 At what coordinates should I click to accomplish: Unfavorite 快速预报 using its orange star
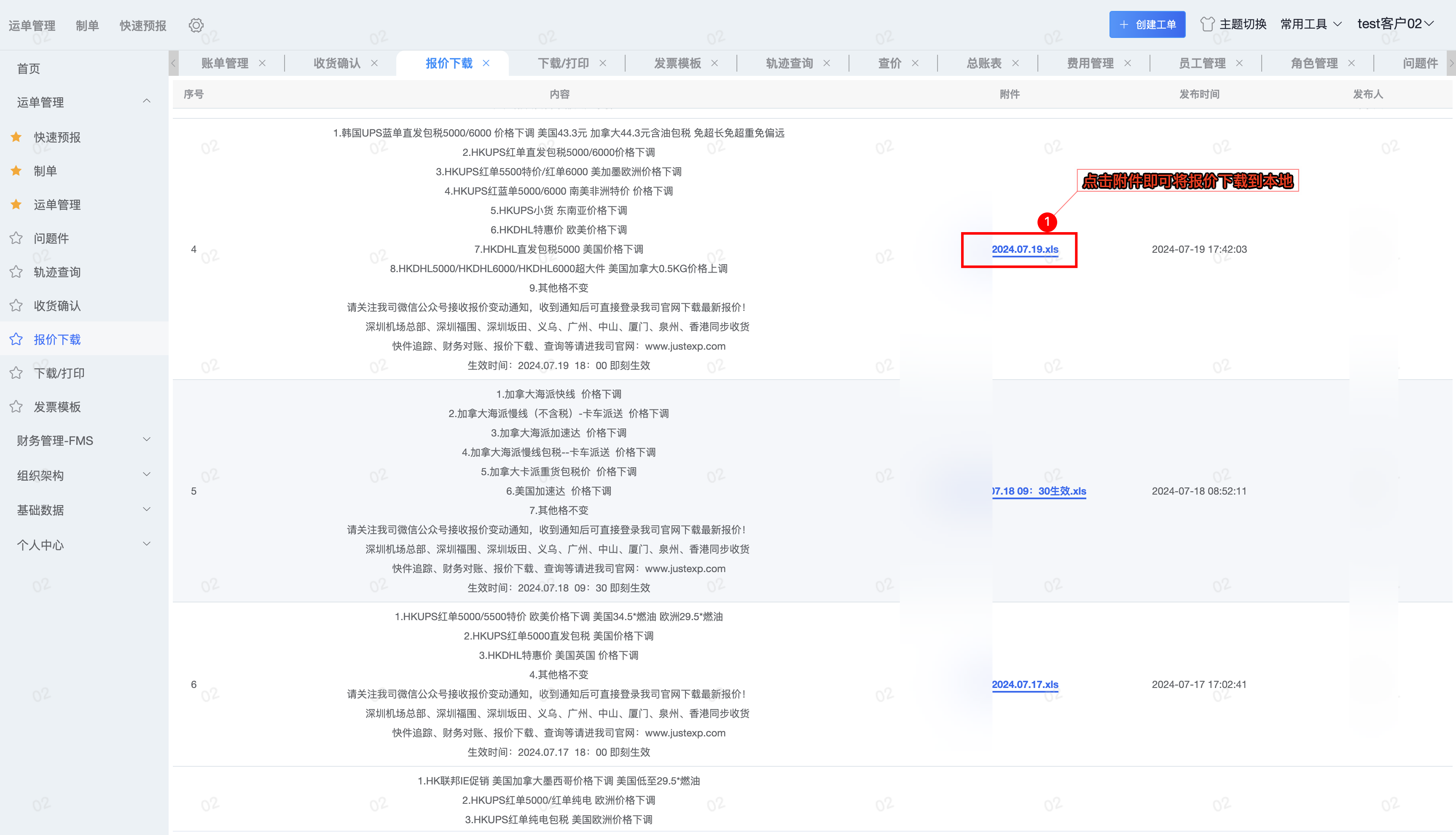click(16, 137)
